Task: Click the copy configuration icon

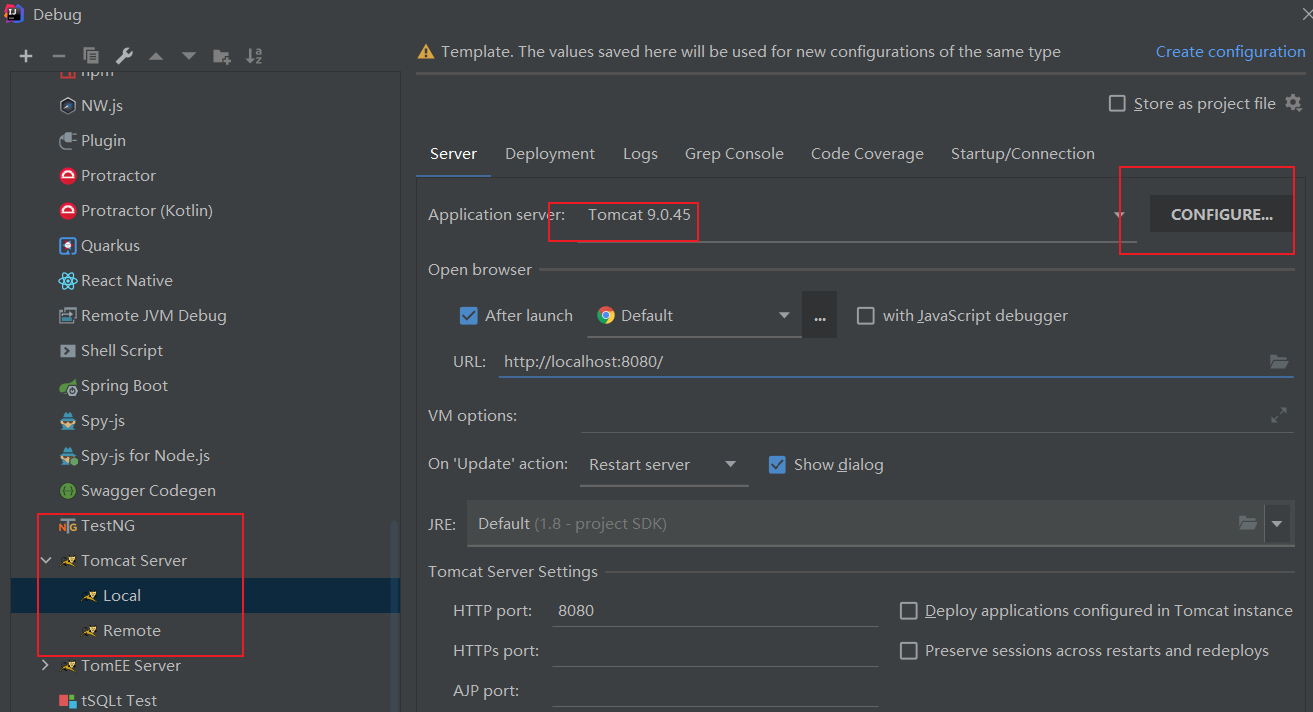Action: pos(91,56)
